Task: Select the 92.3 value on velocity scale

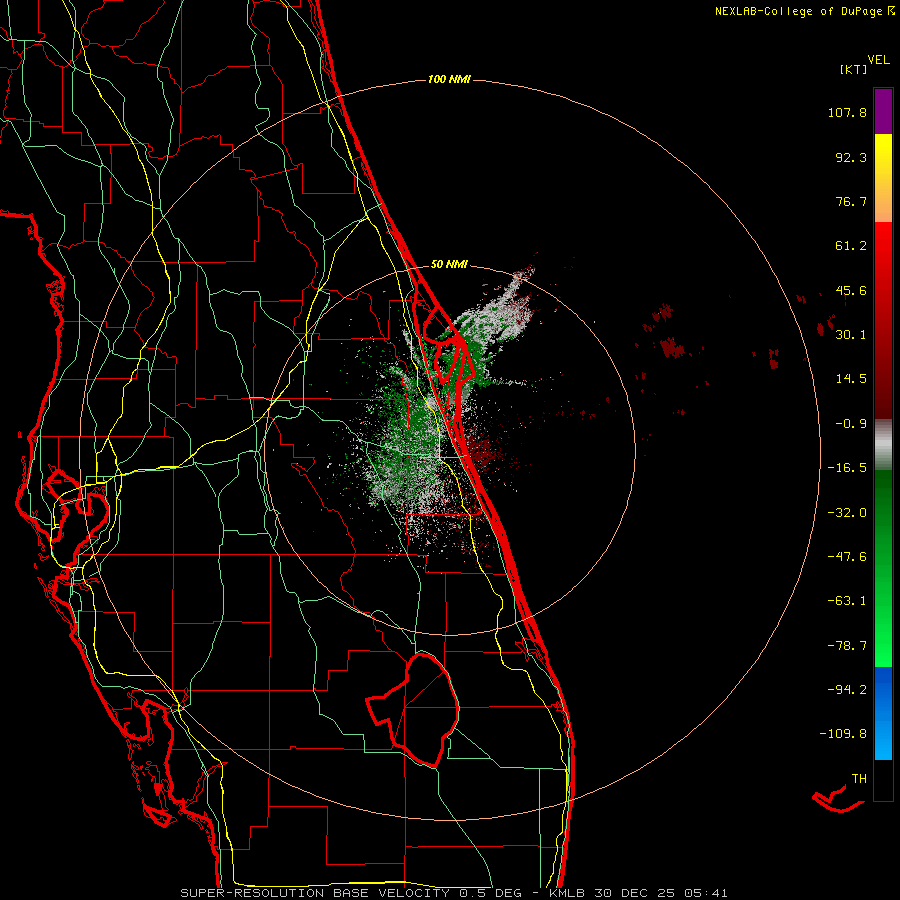Action: 851,157
